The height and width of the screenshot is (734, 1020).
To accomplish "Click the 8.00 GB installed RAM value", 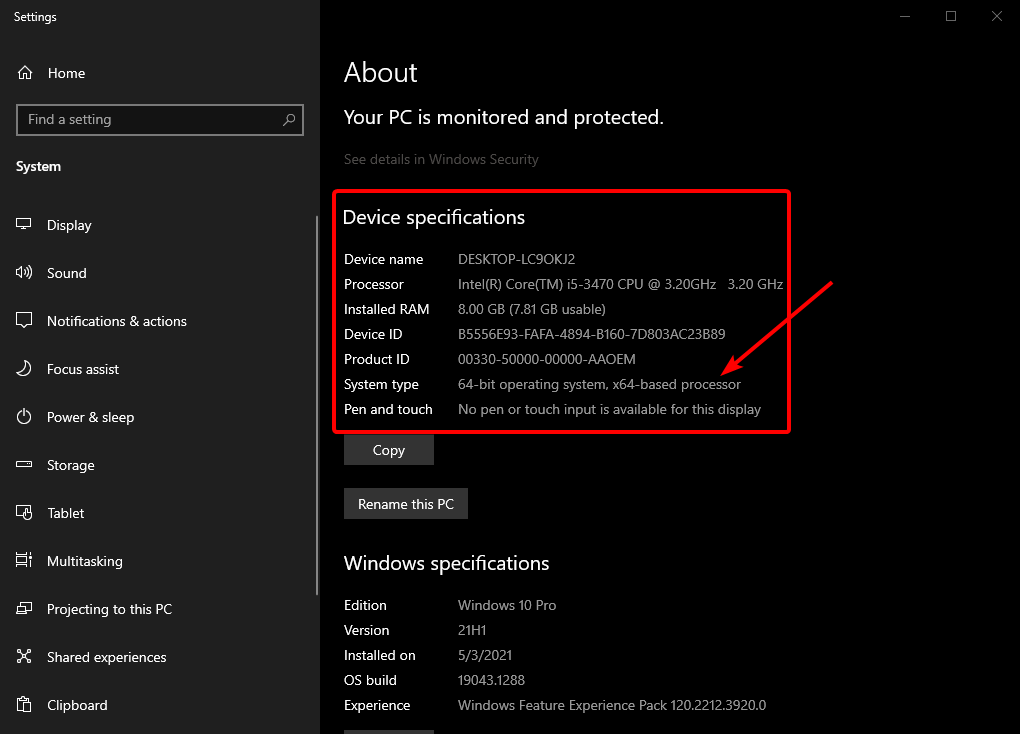I will pos(531,309).
